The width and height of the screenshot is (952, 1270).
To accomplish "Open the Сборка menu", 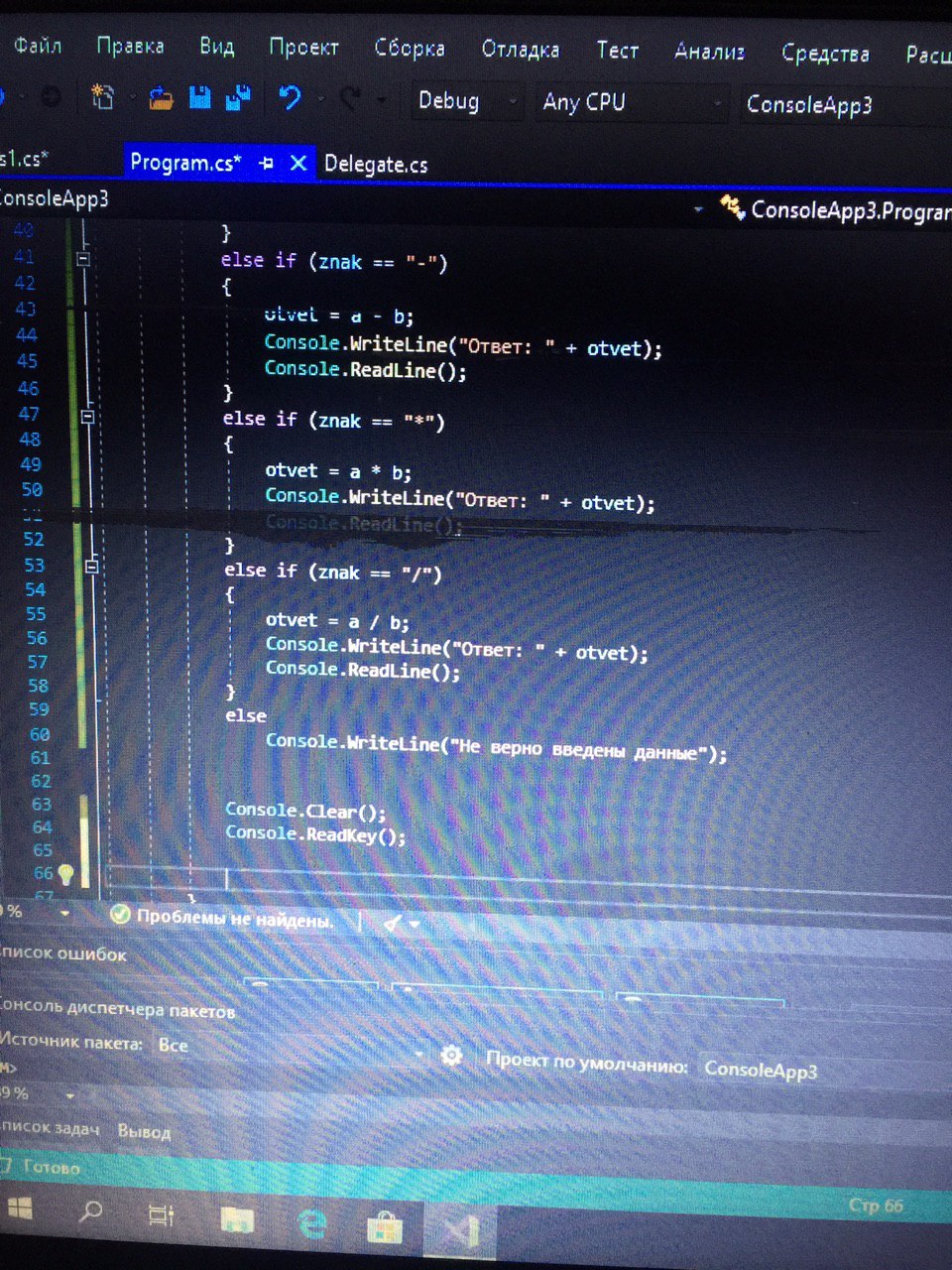I will tap(409, 48).
